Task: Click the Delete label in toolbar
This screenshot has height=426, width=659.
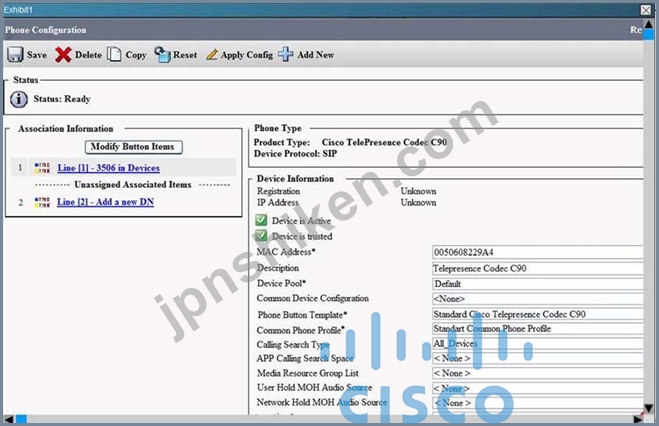Action: click(88, 55)
